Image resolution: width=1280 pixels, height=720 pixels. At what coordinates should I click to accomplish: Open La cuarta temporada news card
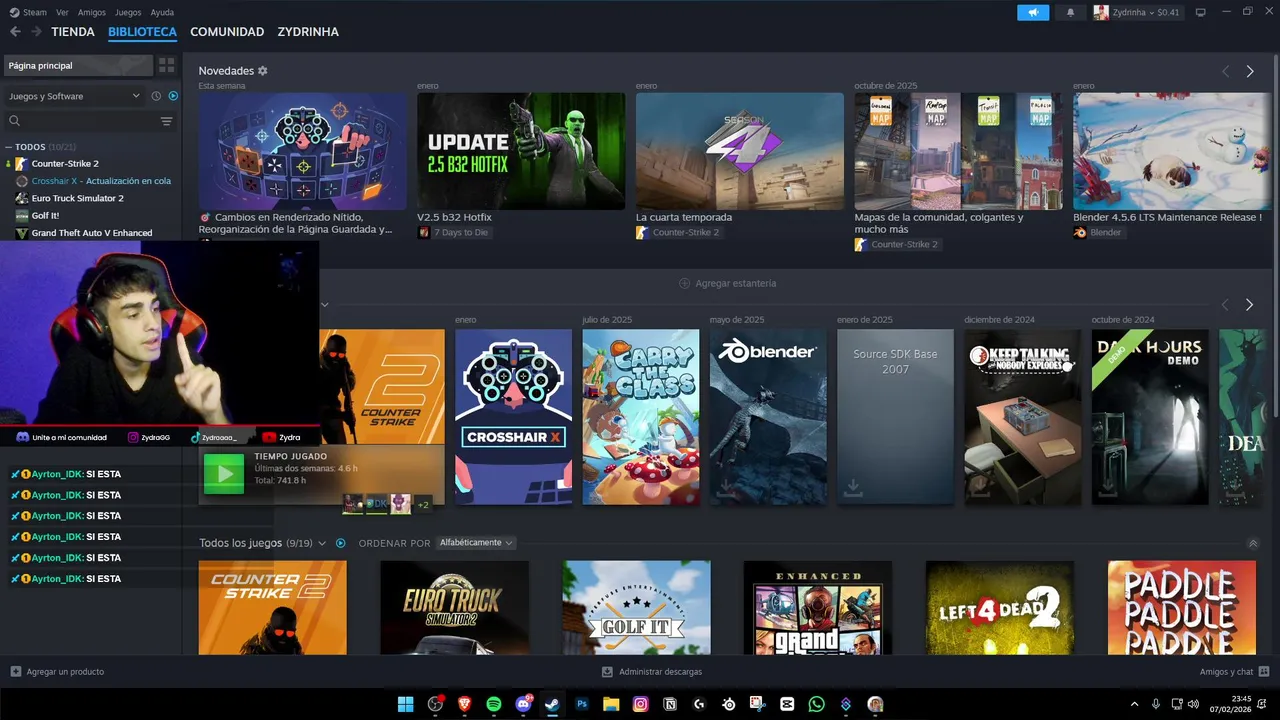pyautogui.click(x=740, y=151)
